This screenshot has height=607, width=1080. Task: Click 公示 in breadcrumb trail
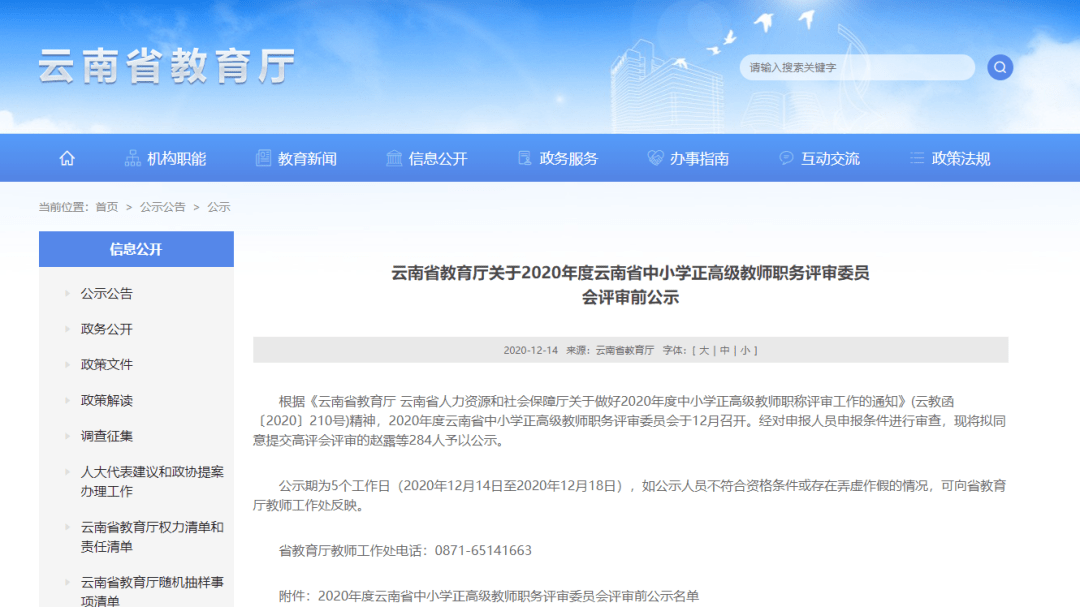[219, 207]
